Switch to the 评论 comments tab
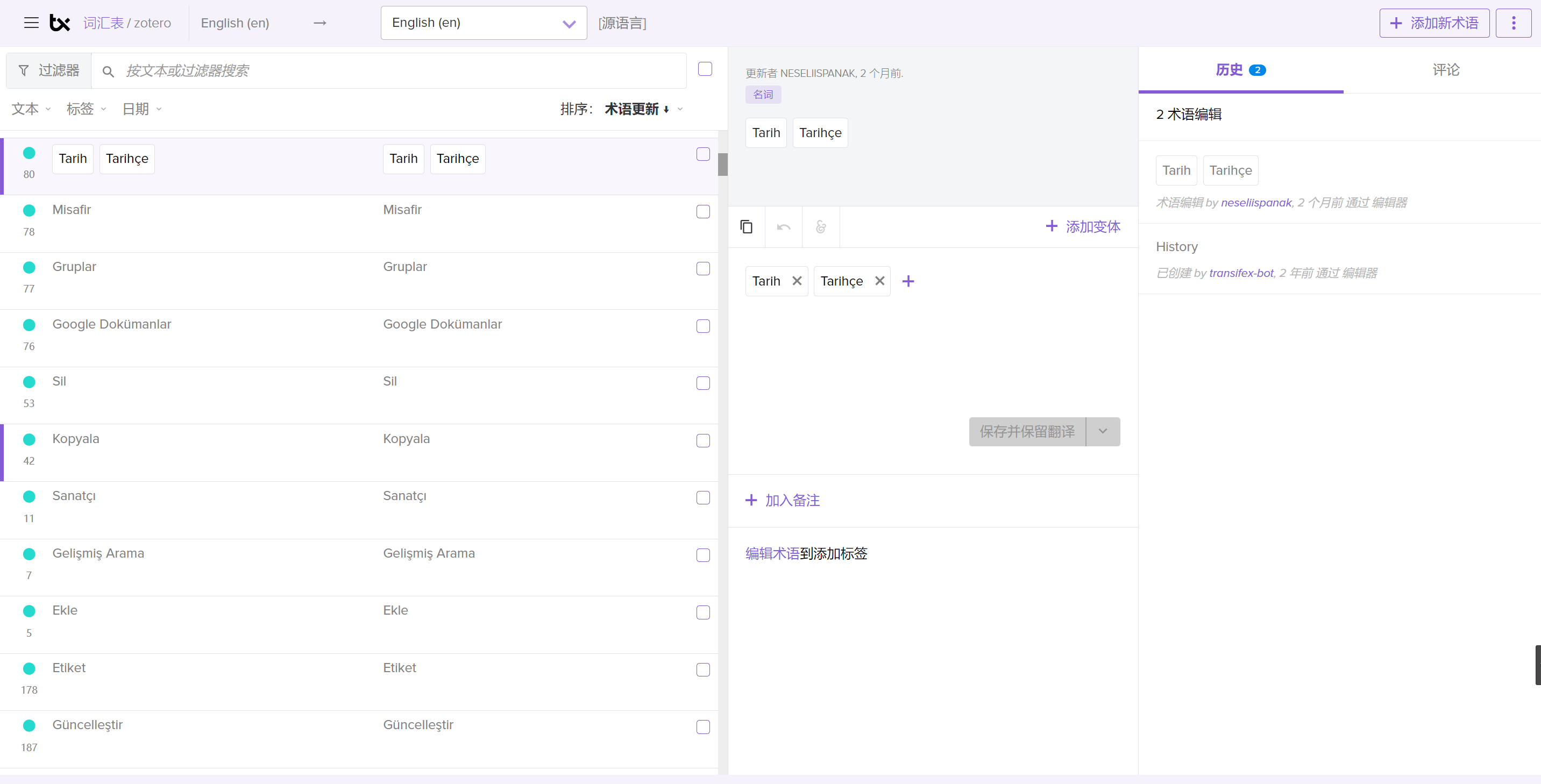The width and height of the screenshot is (1541, 784). 1445,70
